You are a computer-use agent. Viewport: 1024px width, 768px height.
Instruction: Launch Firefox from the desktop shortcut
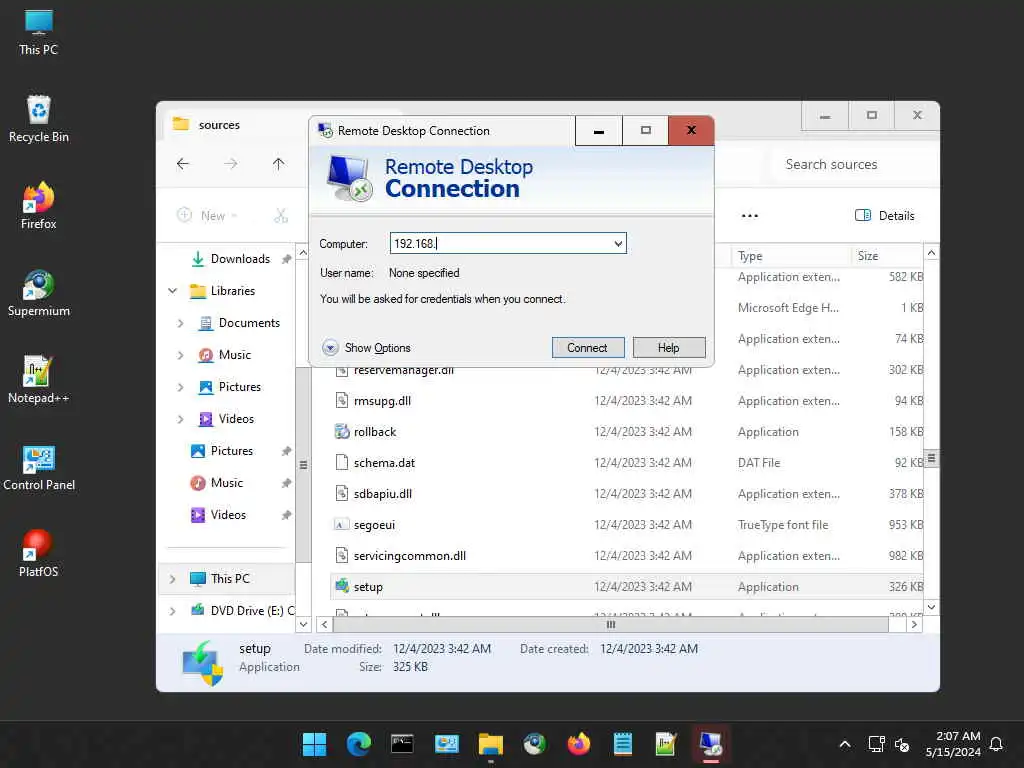[x=39, y=206]
